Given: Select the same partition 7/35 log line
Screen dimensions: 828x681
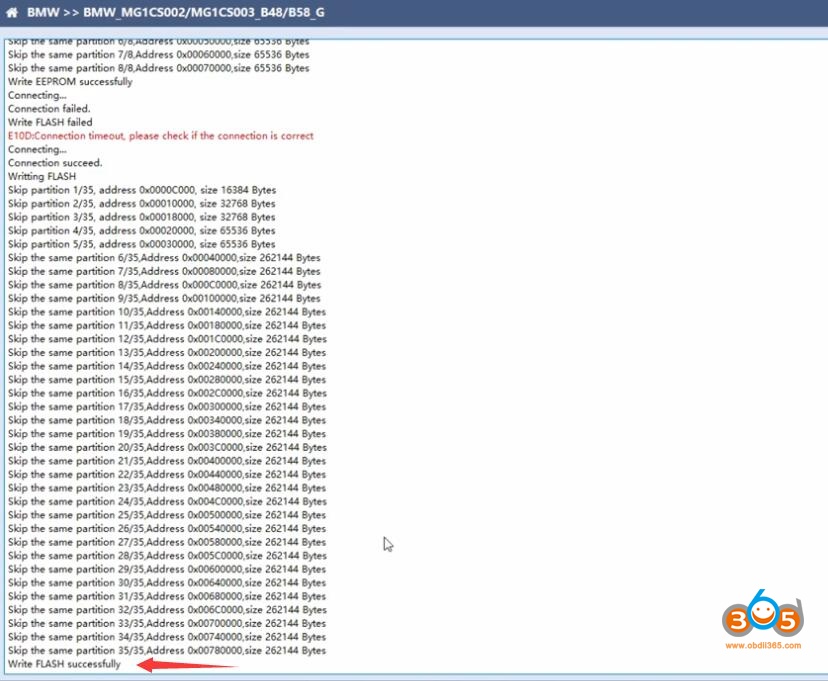Looking at the screenshot, I should tap(164, 271).
